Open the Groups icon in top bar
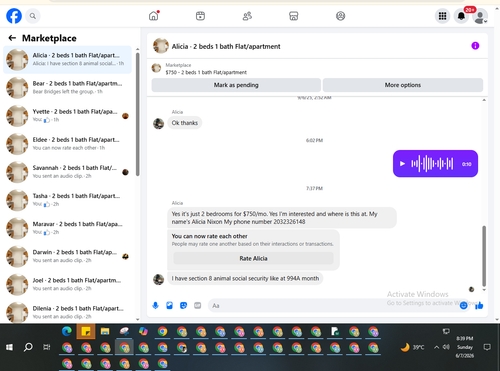500x371 pixels. tap(340, 16)
